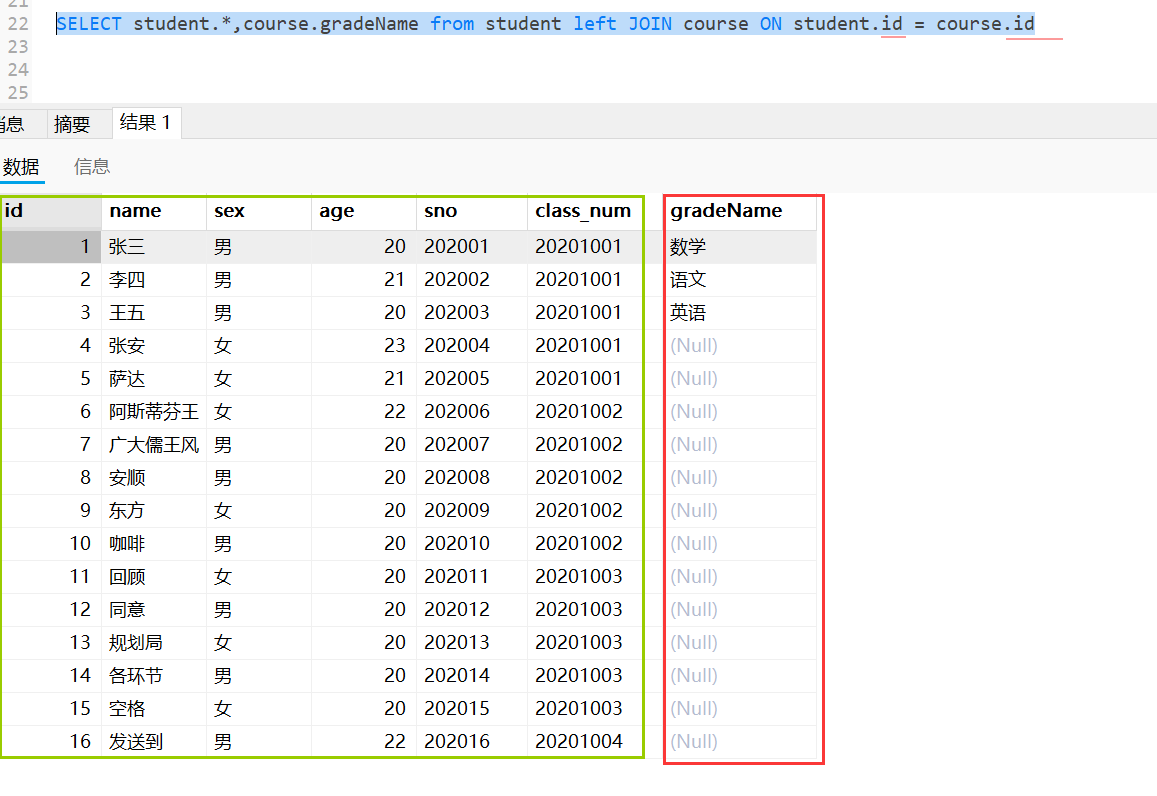Image resolution: width=1157 pixels, height=796 pixels.
Task: Open the 信息 sub-tab
Action: click(92, 167)
